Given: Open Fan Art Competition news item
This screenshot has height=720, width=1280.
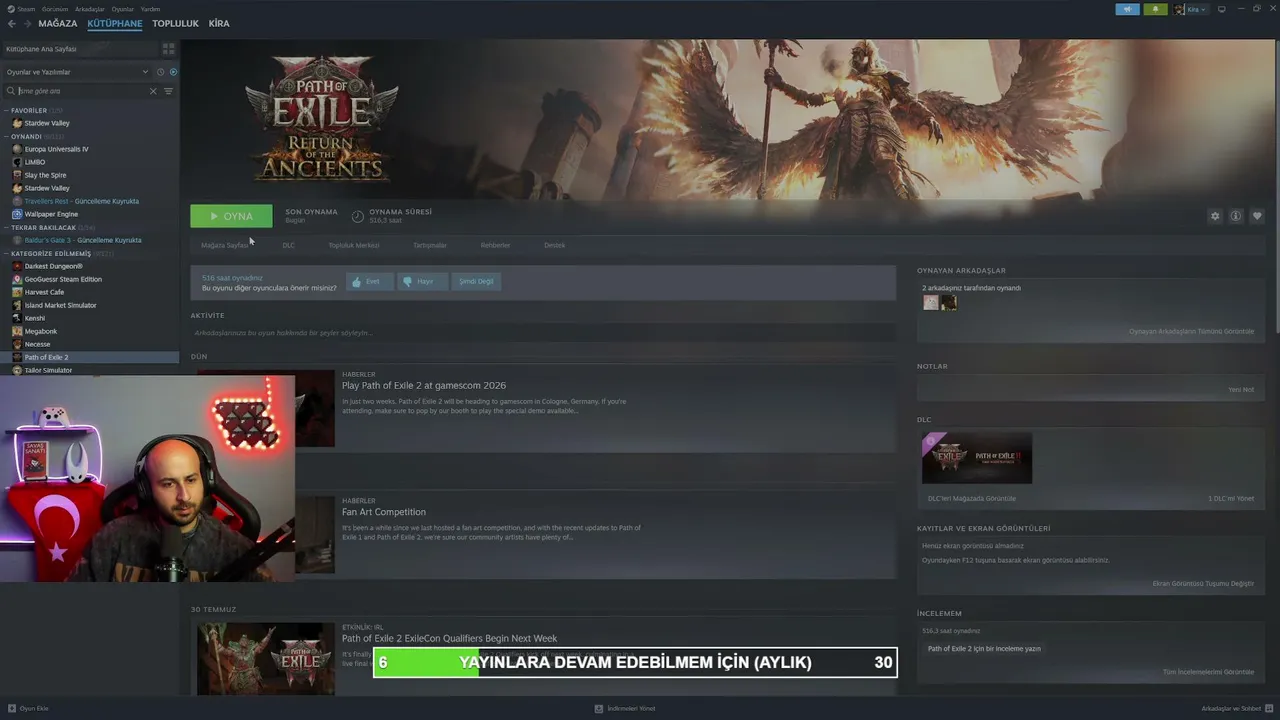Looking at the screenshot, I should [384, 512].
